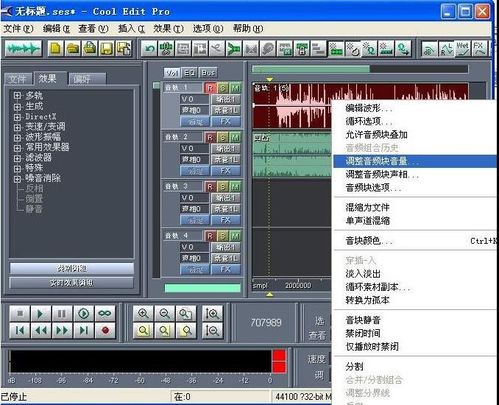Click the 707989 time display
The width and height of the screenshot is (499, 405).
[x=266, y=323]
